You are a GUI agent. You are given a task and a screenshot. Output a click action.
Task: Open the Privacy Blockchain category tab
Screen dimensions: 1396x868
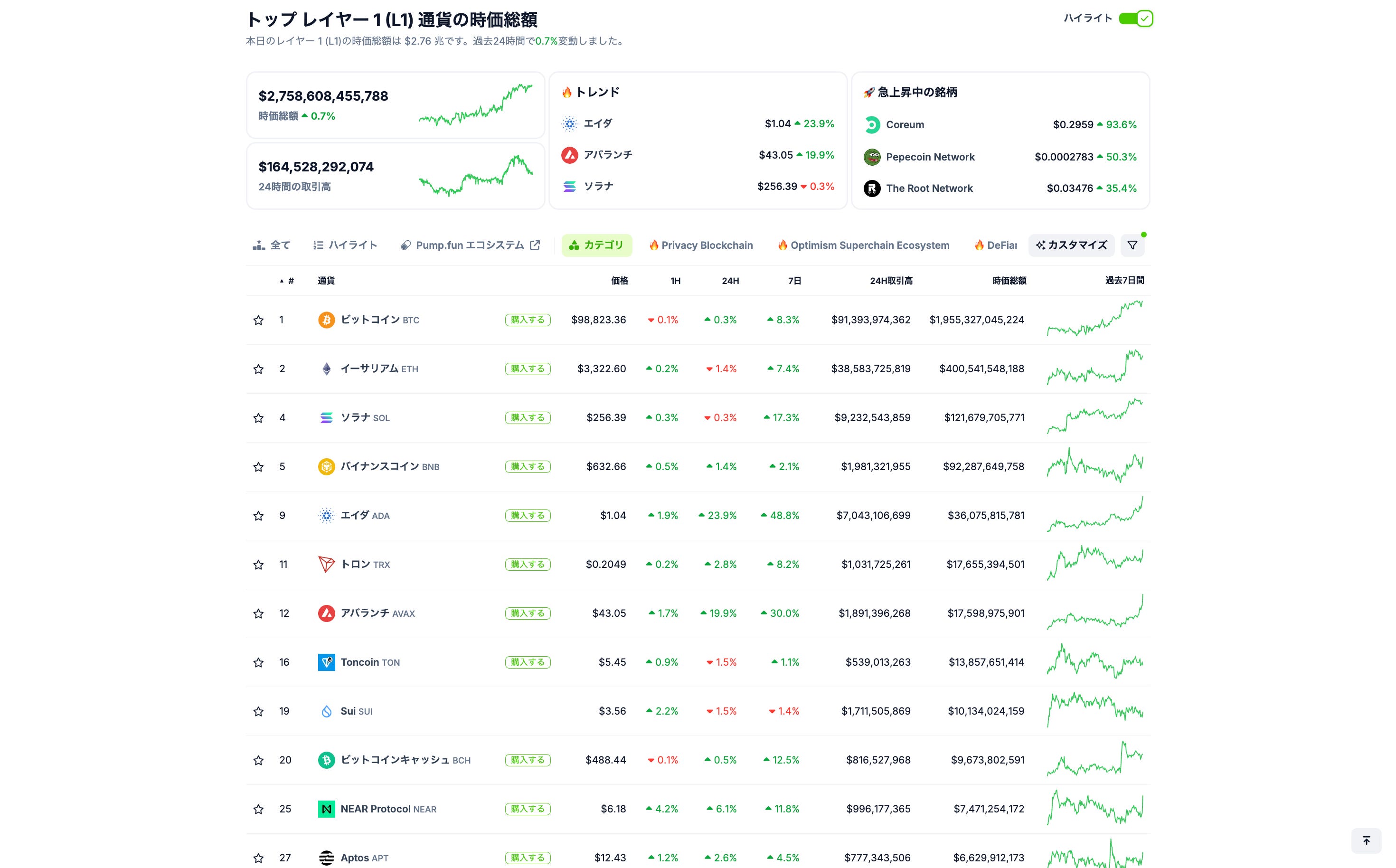point(701,245)
